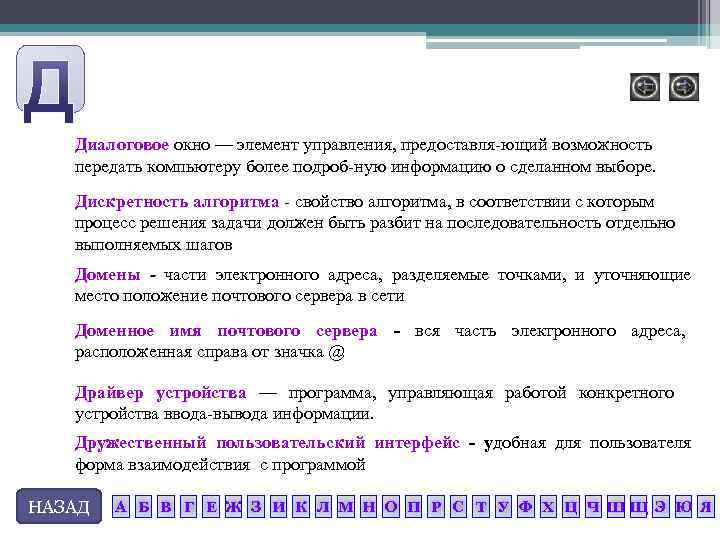Click "Доменное имя почтового сервера" term
Screen dimensions: 720x540
point(226,331)
